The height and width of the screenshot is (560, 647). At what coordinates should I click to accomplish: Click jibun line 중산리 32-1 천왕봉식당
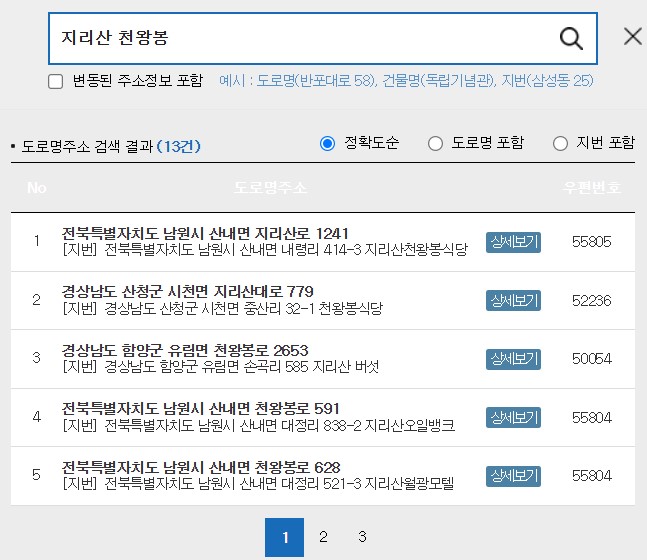[223, 308]
